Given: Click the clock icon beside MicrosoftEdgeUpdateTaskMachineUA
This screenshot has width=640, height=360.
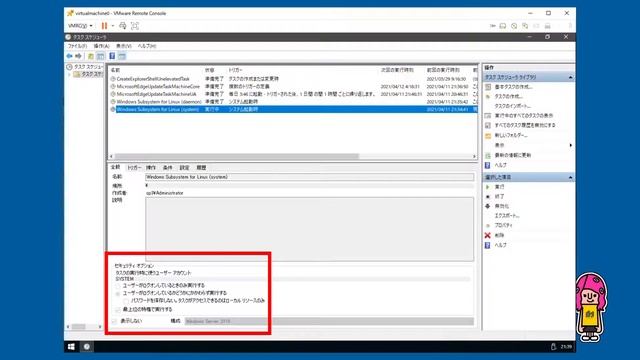Looking at the screenshot, I should pyautogui.click(x=113, y=94).
